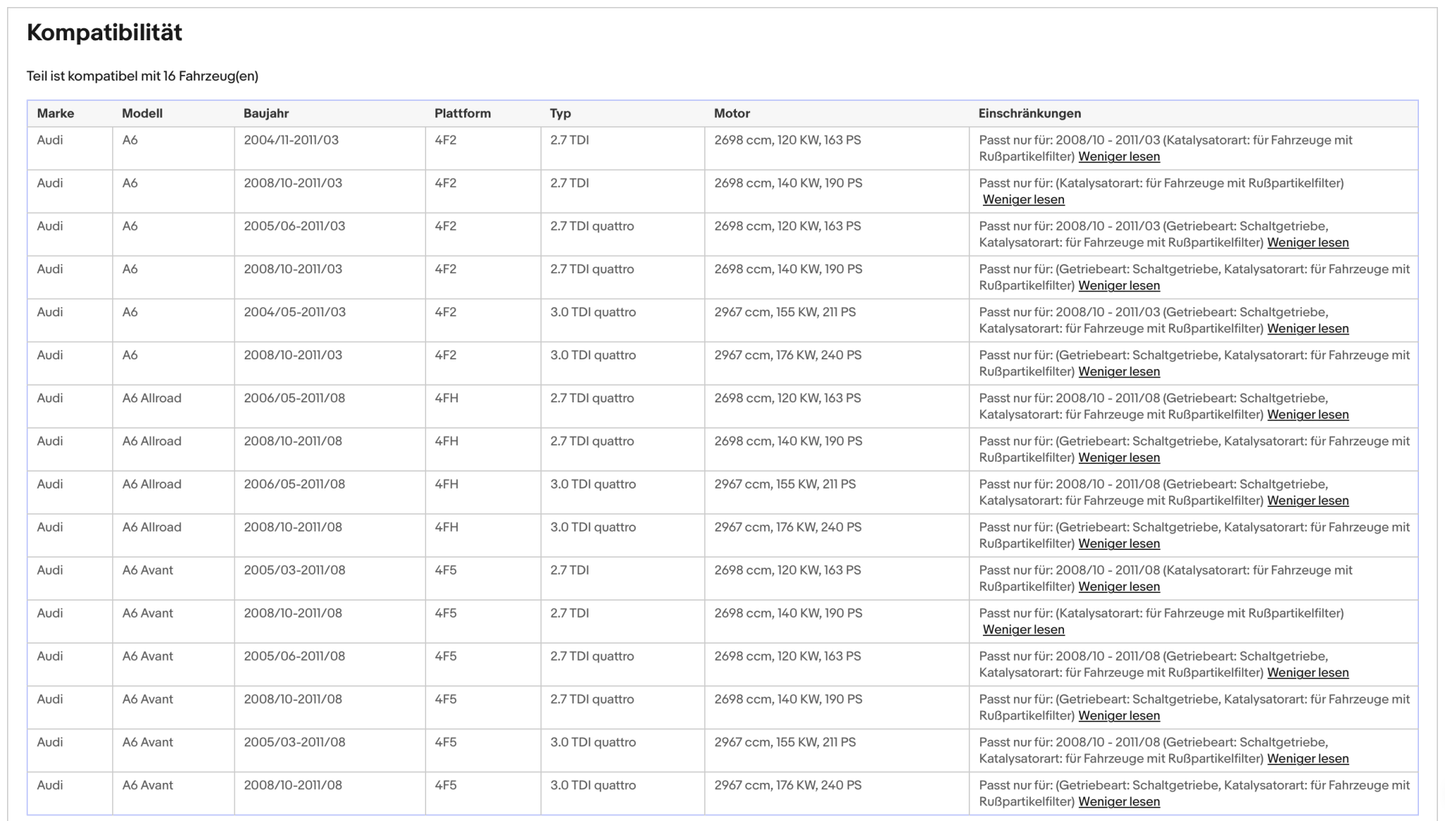The image size is (1445, 821).
Task: Collapse restrictions for A6 Avant 3.0 TDI quattro 240 PS
Action: point(1118,802)
